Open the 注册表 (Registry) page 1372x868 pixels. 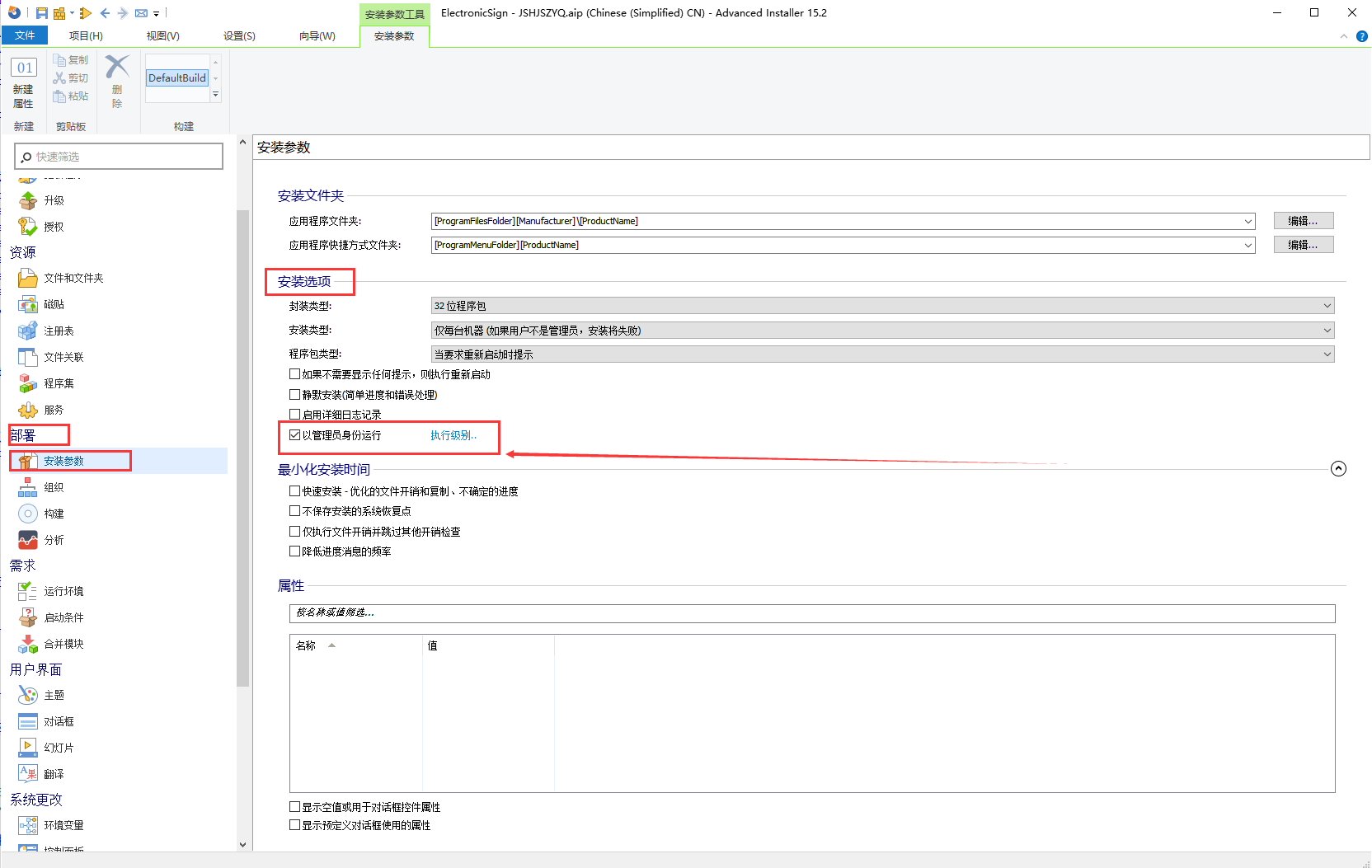click(59, 331)
